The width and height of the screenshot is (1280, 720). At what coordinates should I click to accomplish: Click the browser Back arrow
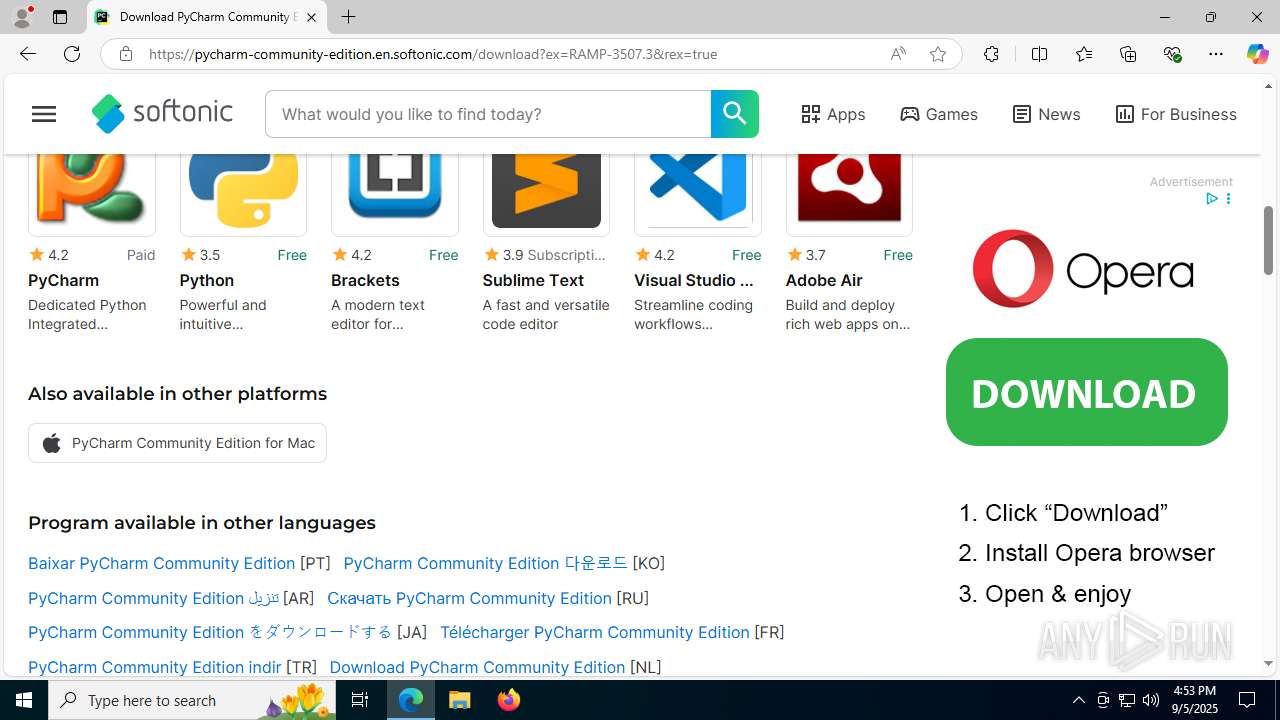[28, 54]
